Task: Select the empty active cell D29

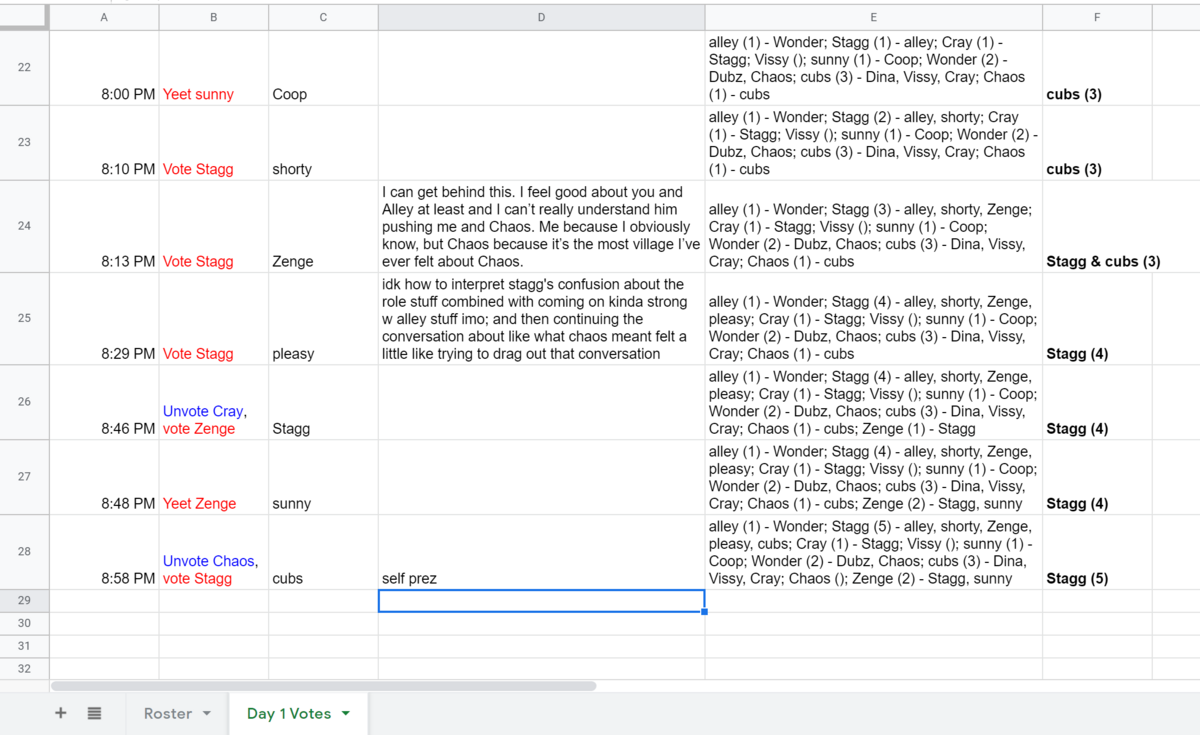Action: click(x=541, y=601)
